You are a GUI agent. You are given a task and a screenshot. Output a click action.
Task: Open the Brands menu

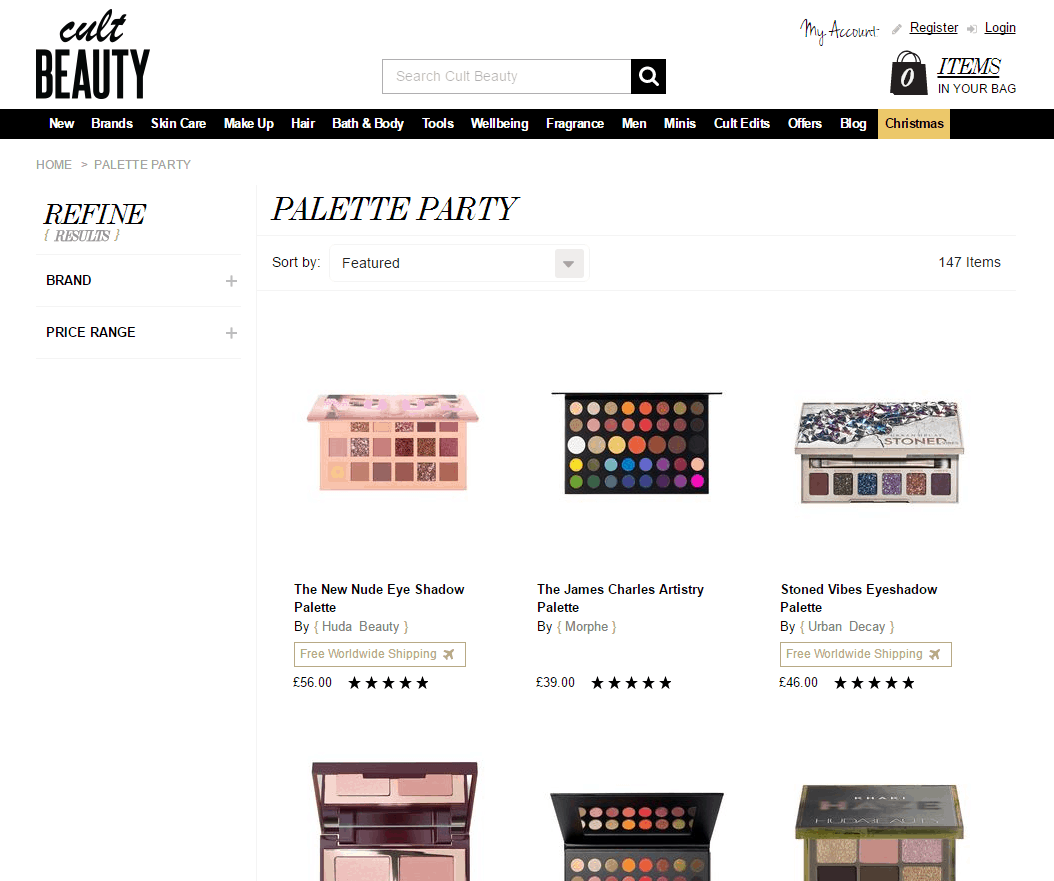tap(112, 124)
